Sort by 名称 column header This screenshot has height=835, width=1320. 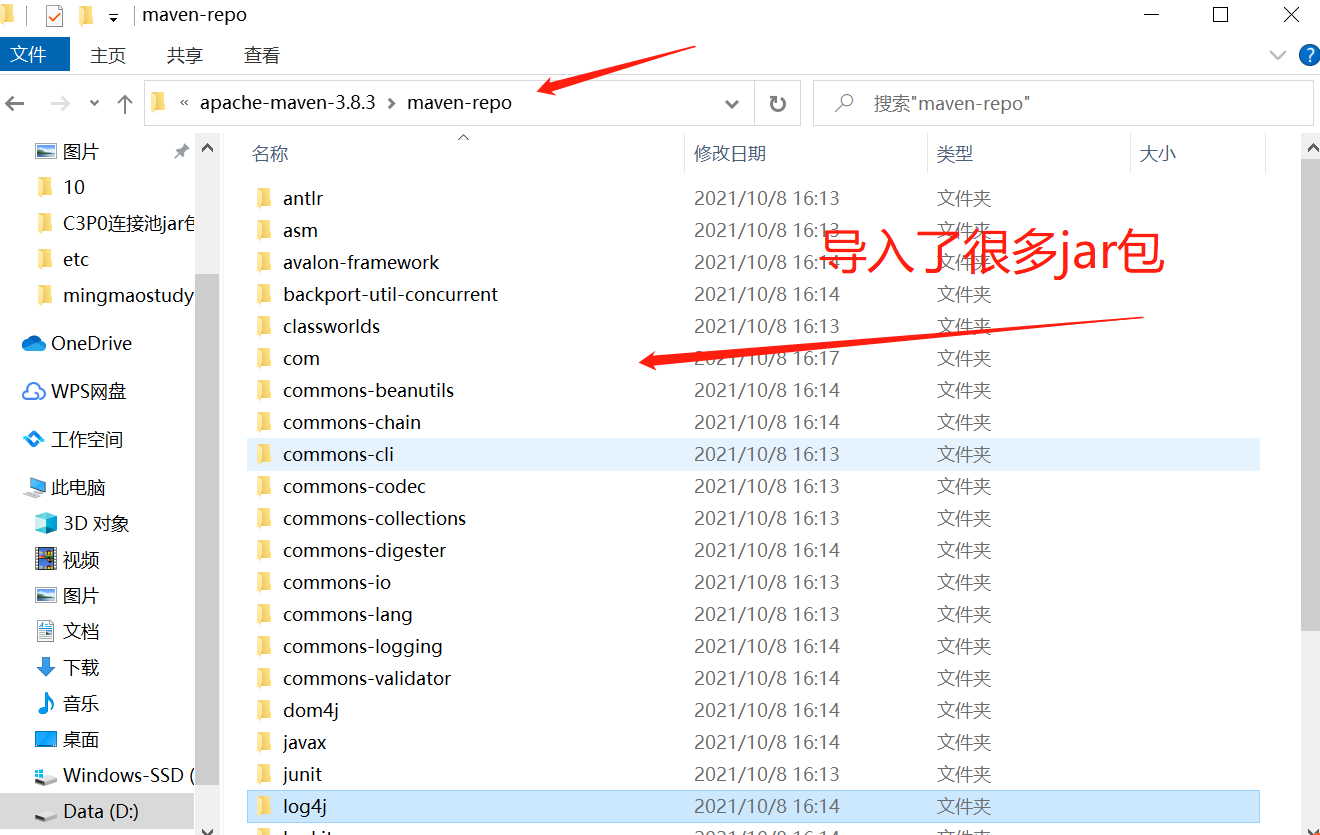[x=270, y=154]
